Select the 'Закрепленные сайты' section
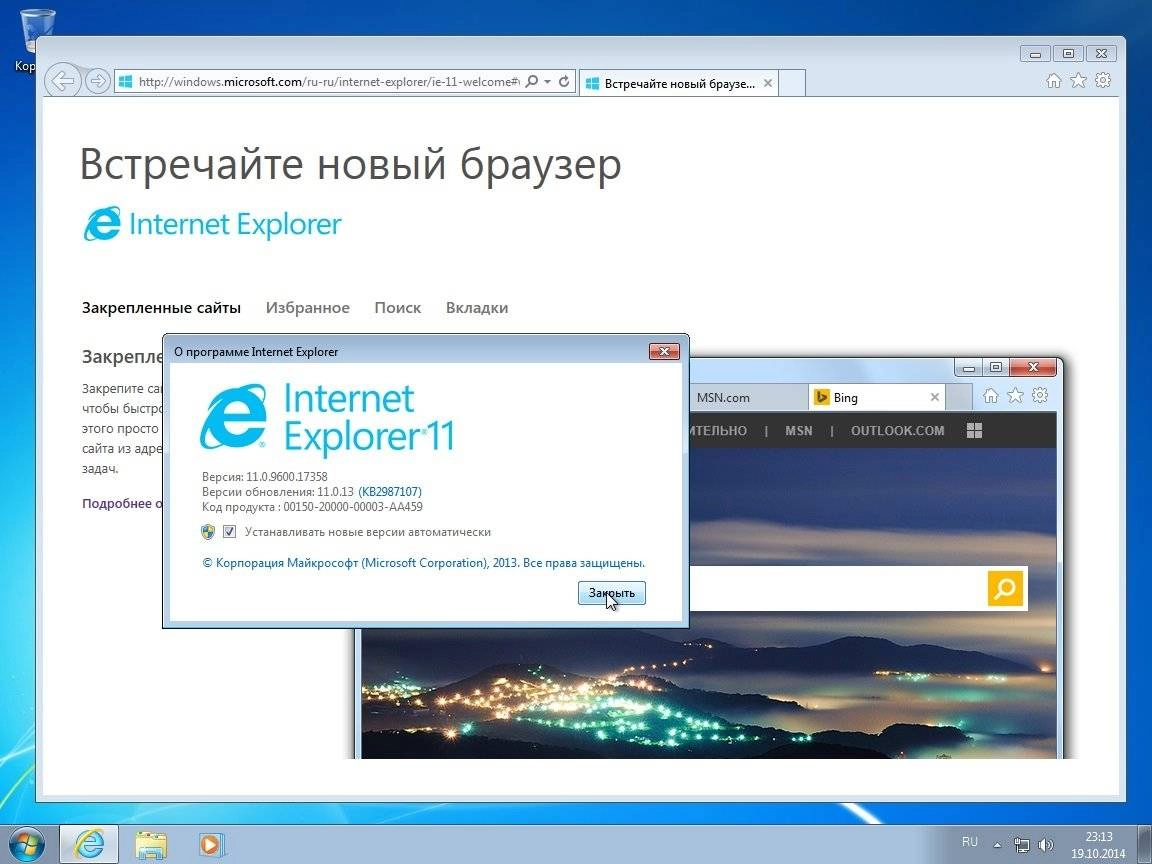 point(161,308)
